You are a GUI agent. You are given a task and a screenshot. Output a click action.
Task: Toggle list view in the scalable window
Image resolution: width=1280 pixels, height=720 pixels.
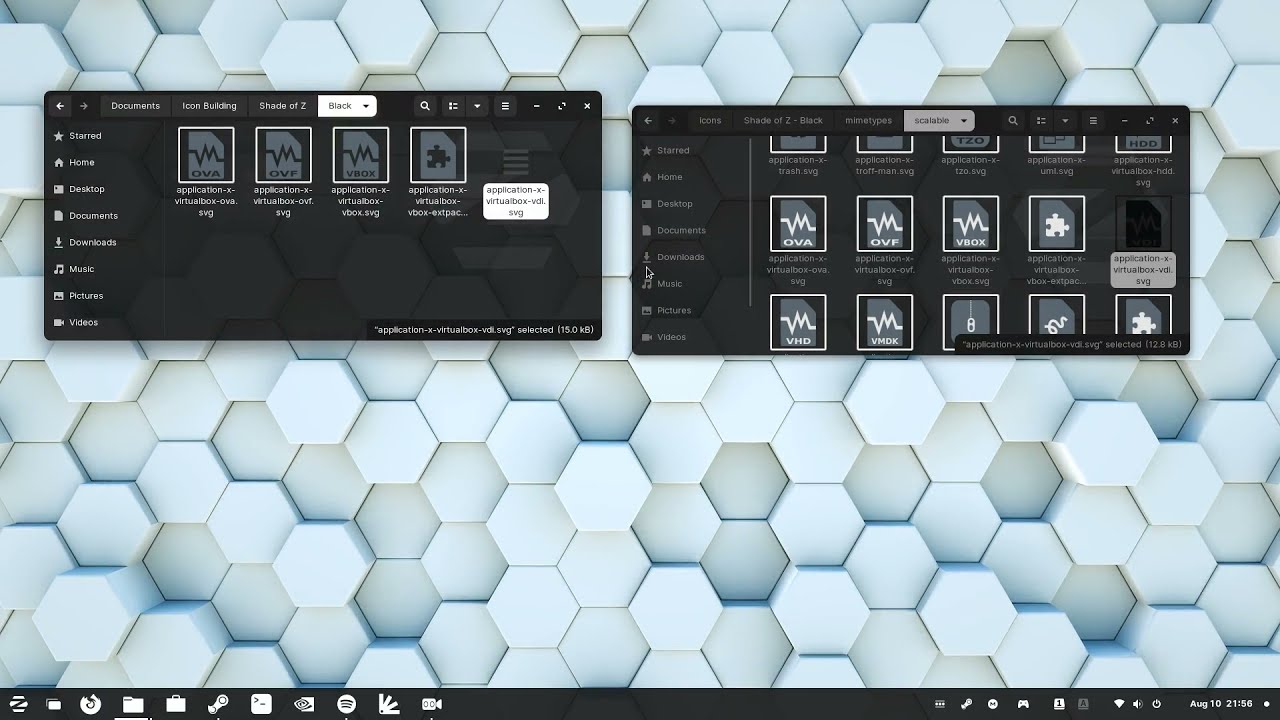click(1041, 121)
